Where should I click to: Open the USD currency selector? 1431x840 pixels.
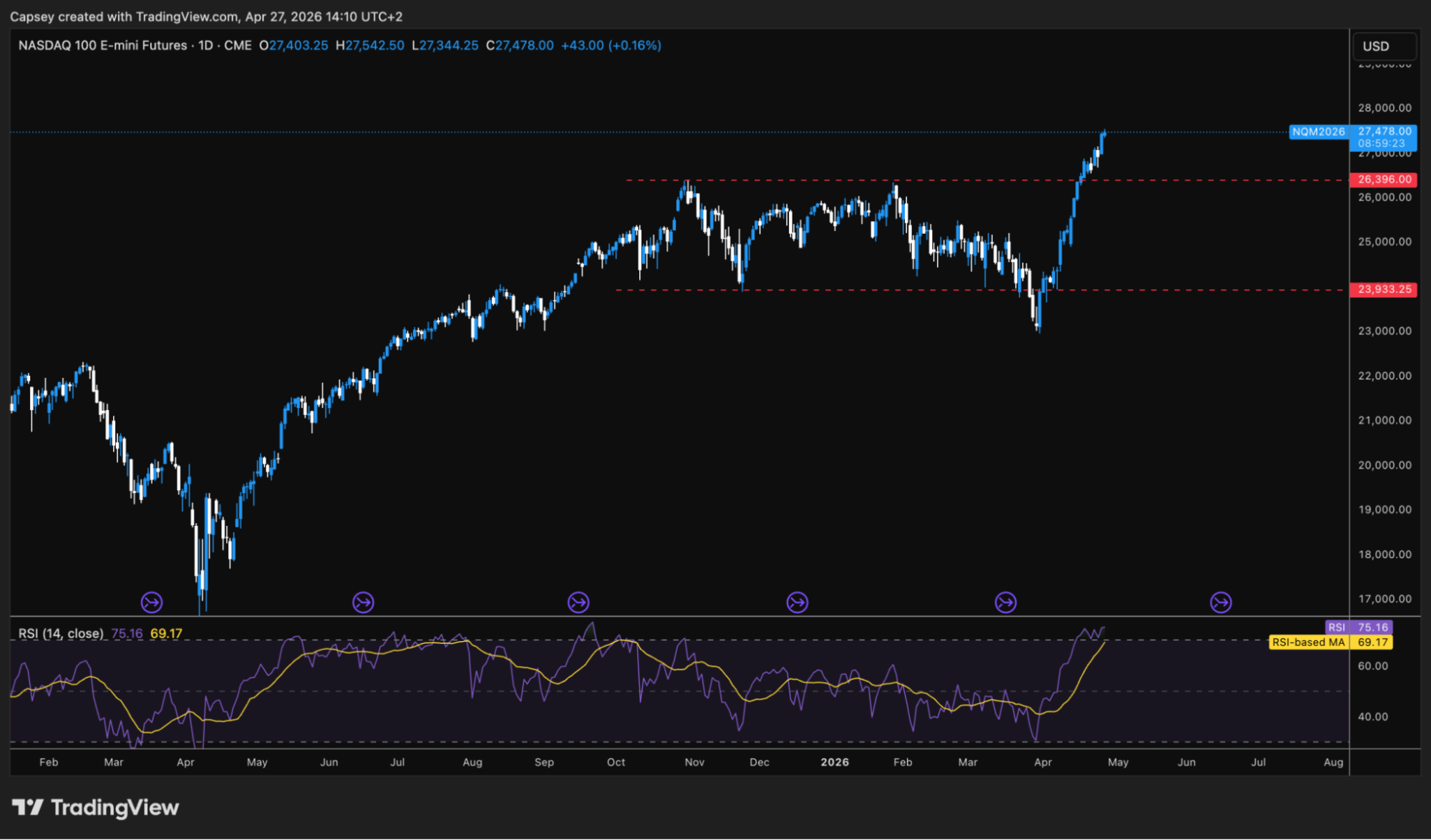(1383, 46)
